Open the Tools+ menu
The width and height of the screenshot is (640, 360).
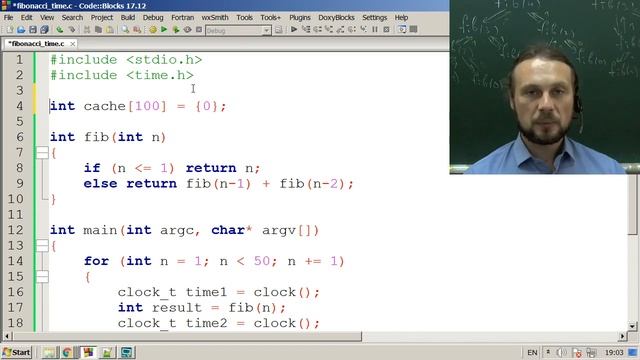(x=271, y=18)
